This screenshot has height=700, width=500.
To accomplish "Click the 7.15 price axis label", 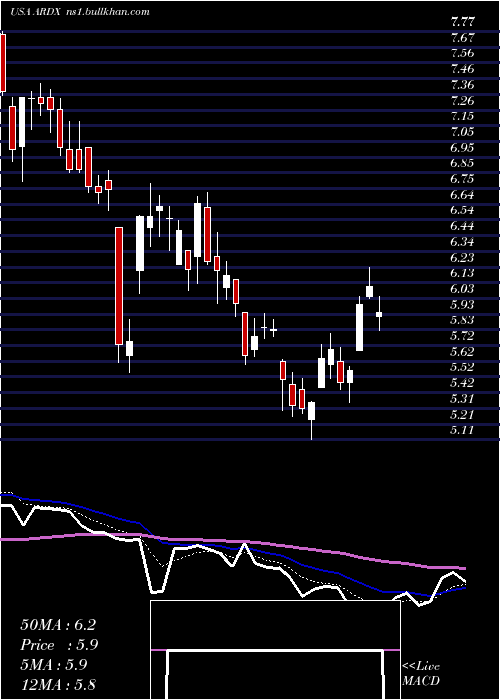I will [462, 116].
